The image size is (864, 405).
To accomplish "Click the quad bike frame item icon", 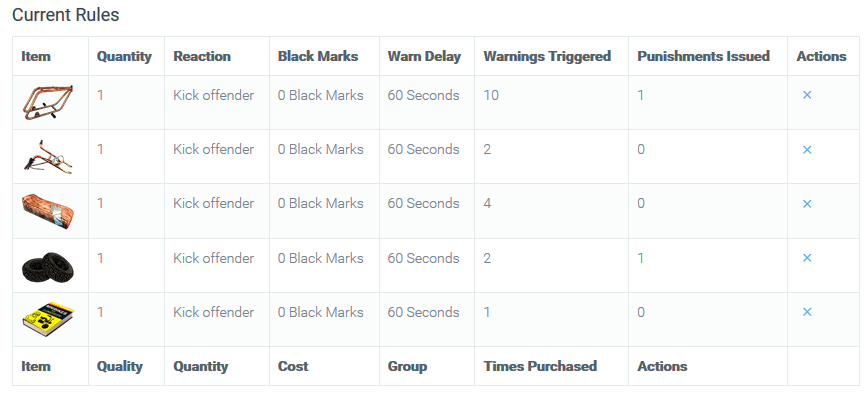I will 48,102.
